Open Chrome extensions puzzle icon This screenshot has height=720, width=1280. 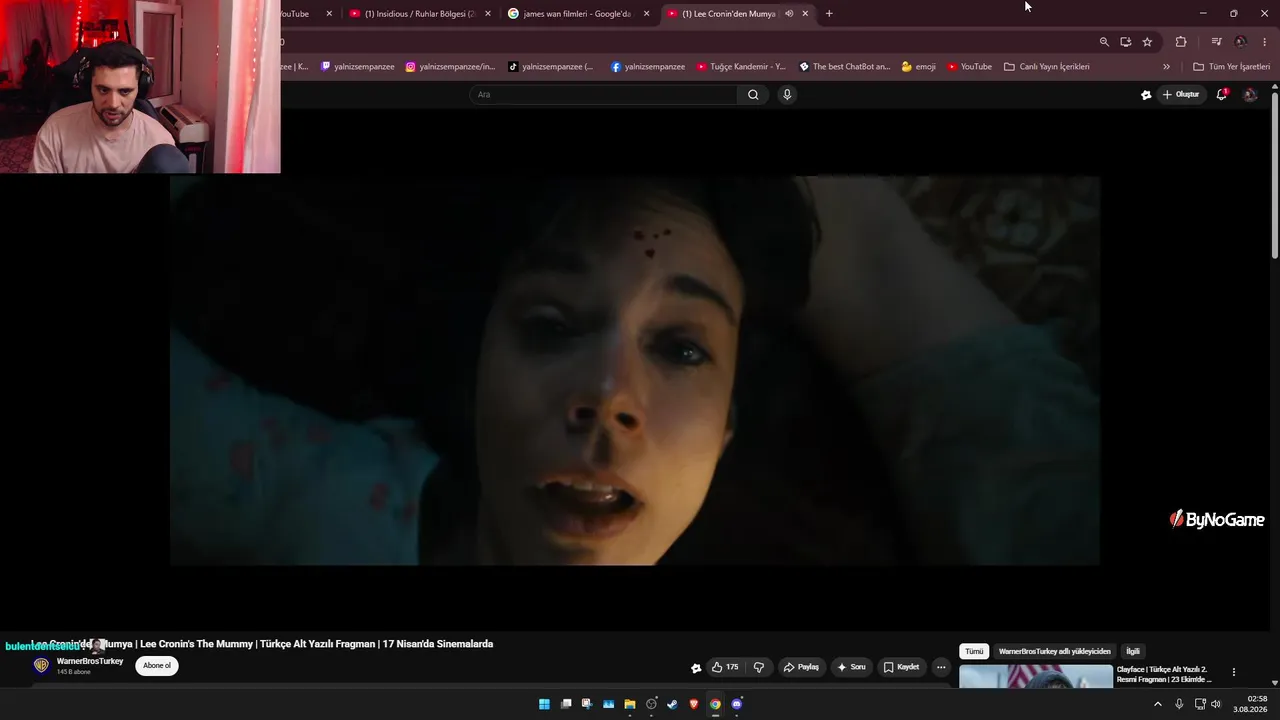(x=1181, y=42)
